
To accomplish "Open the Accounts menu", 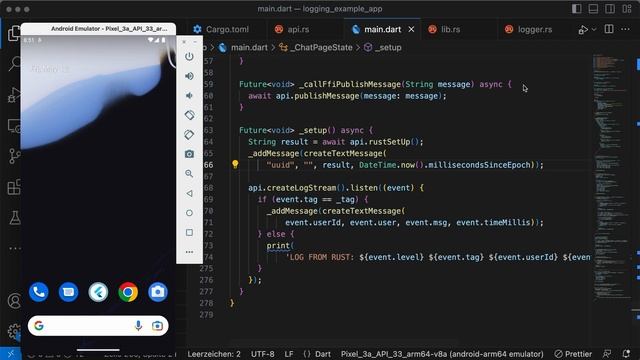I will click(14, 301).
